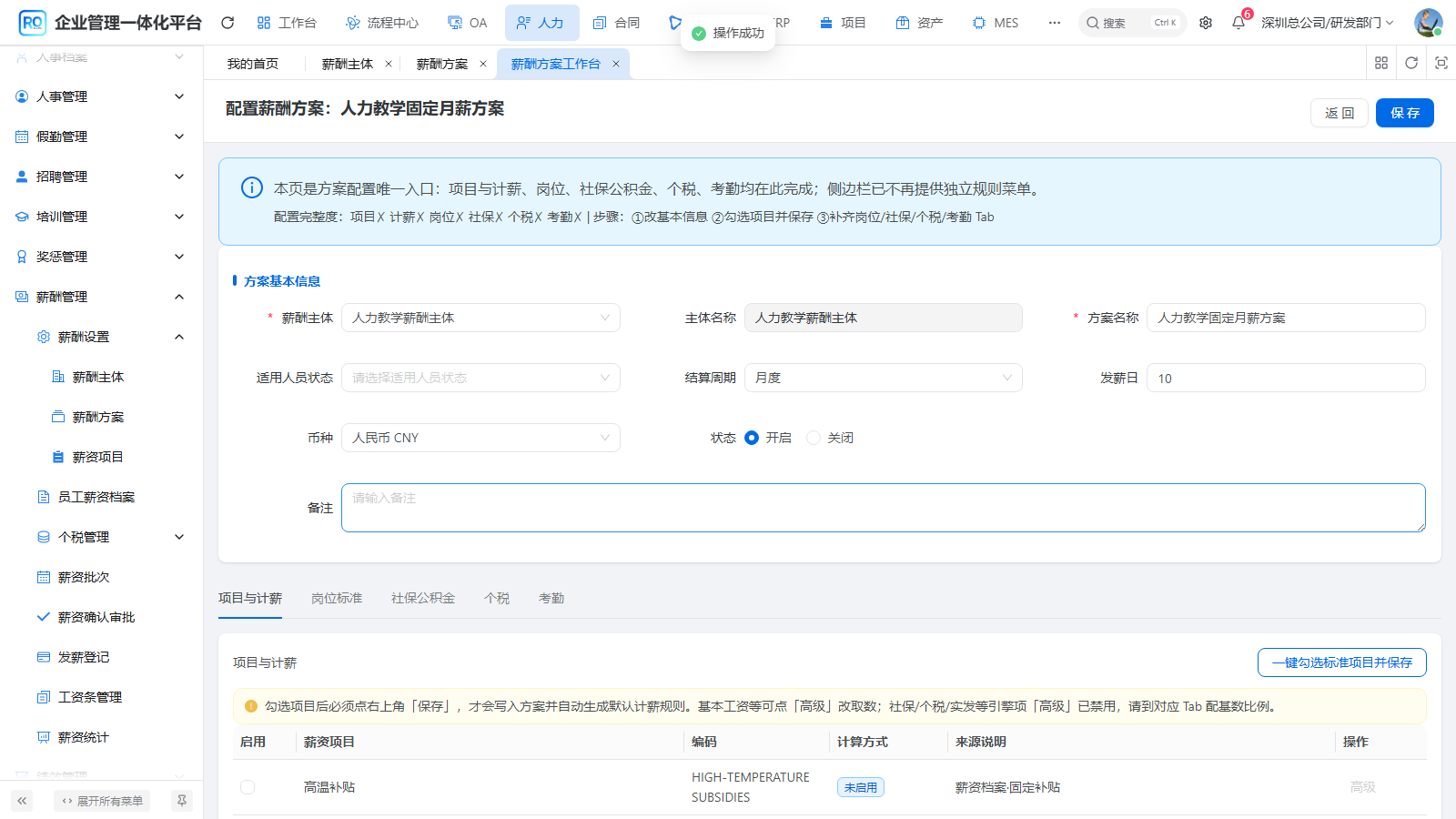
Task: Select the 开启 status radio button
Action: (x=752, y=438)
